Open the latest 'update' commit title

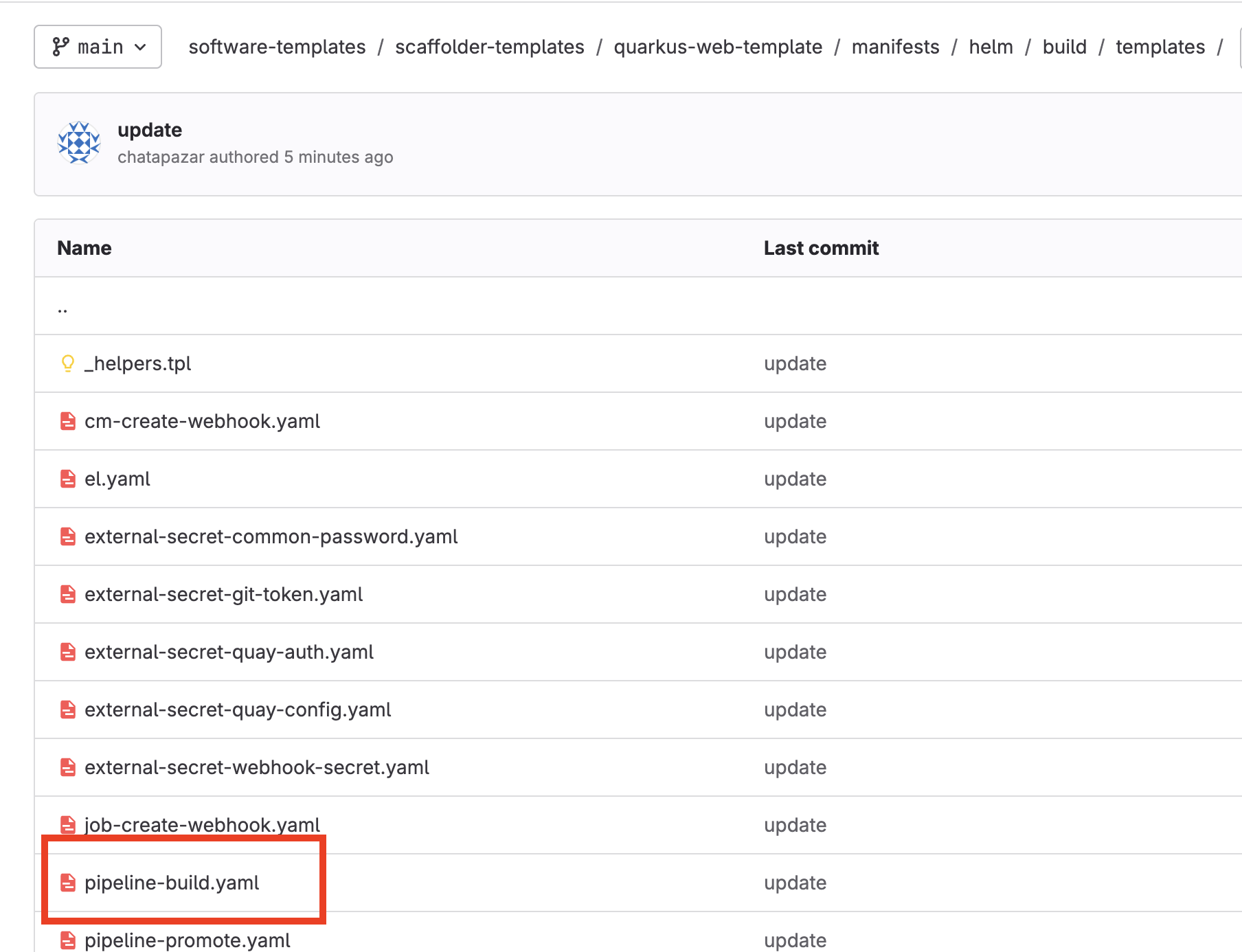point(150,130)
